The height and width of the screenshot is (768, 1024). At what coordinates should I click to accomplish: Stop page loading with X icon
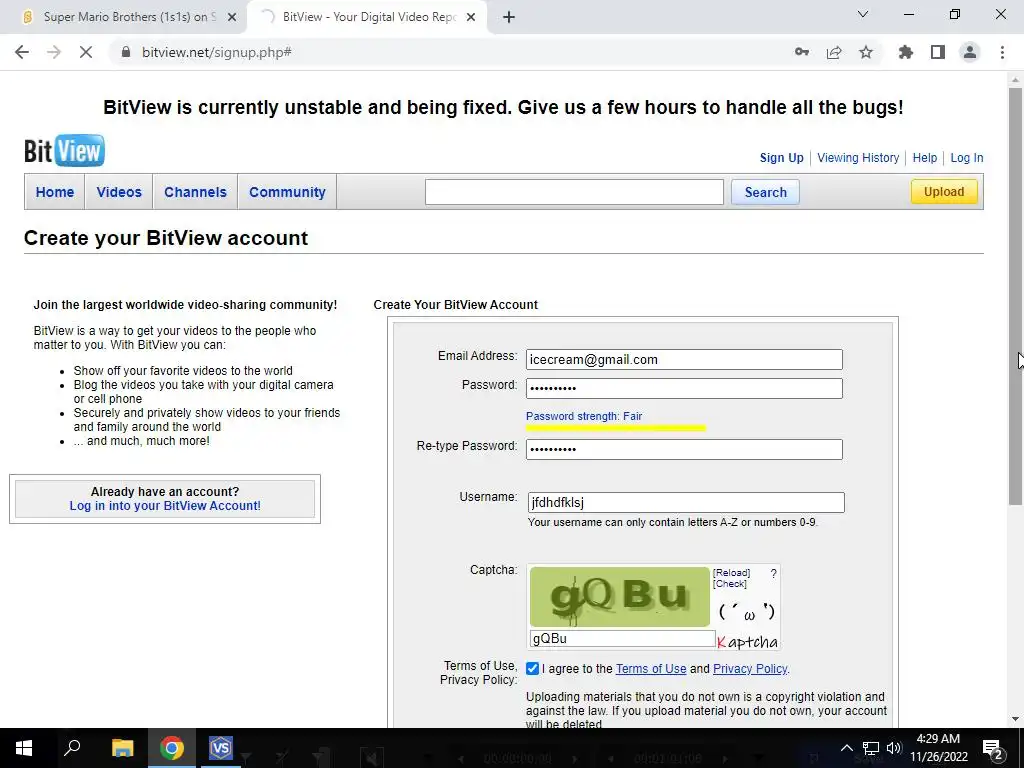click(86, 52)
